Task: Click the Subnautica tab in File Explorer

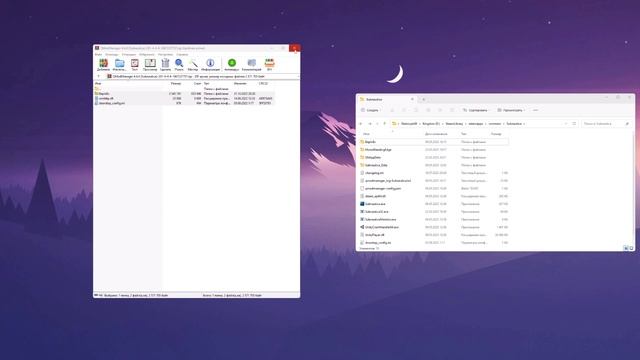Action: point(386,99)
